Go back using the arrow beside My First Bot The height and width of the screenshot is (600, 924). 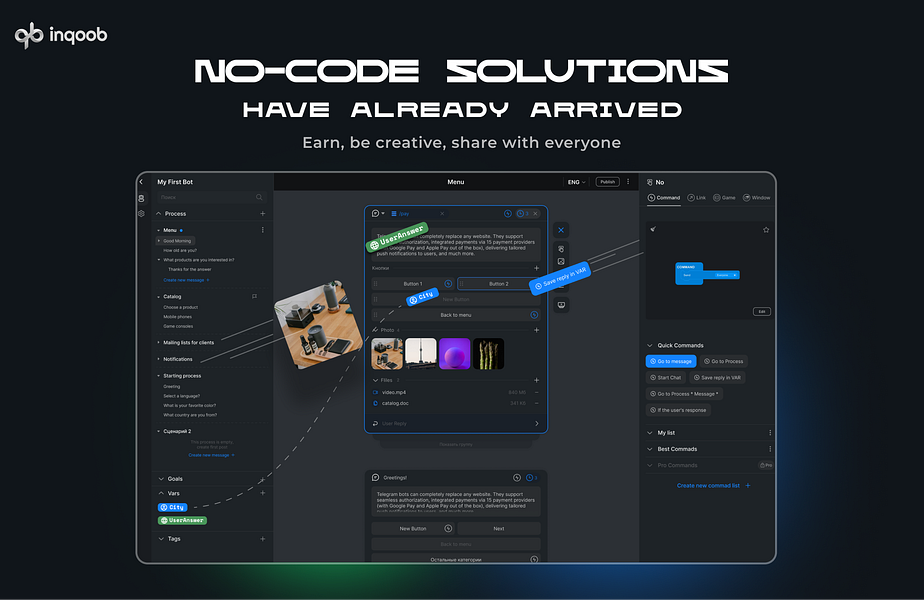141,182
